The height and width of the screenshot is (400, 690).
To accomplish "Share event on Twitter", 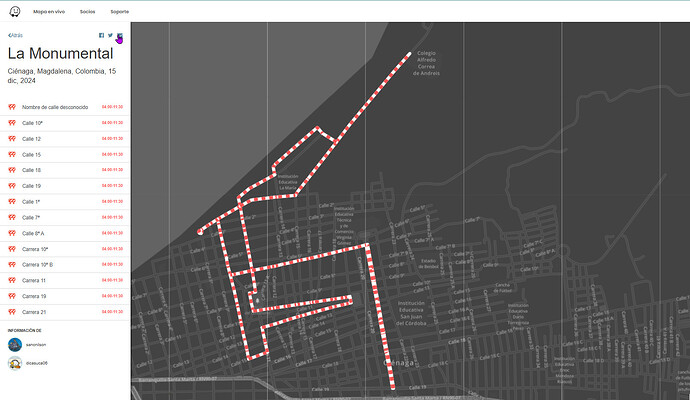I will 110,35.
